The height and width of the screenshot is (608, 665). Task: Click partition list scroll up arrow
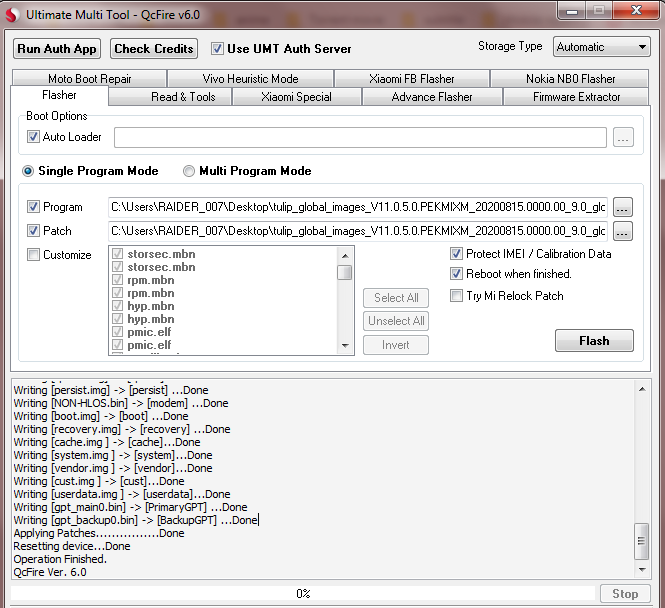pos(345,255)
